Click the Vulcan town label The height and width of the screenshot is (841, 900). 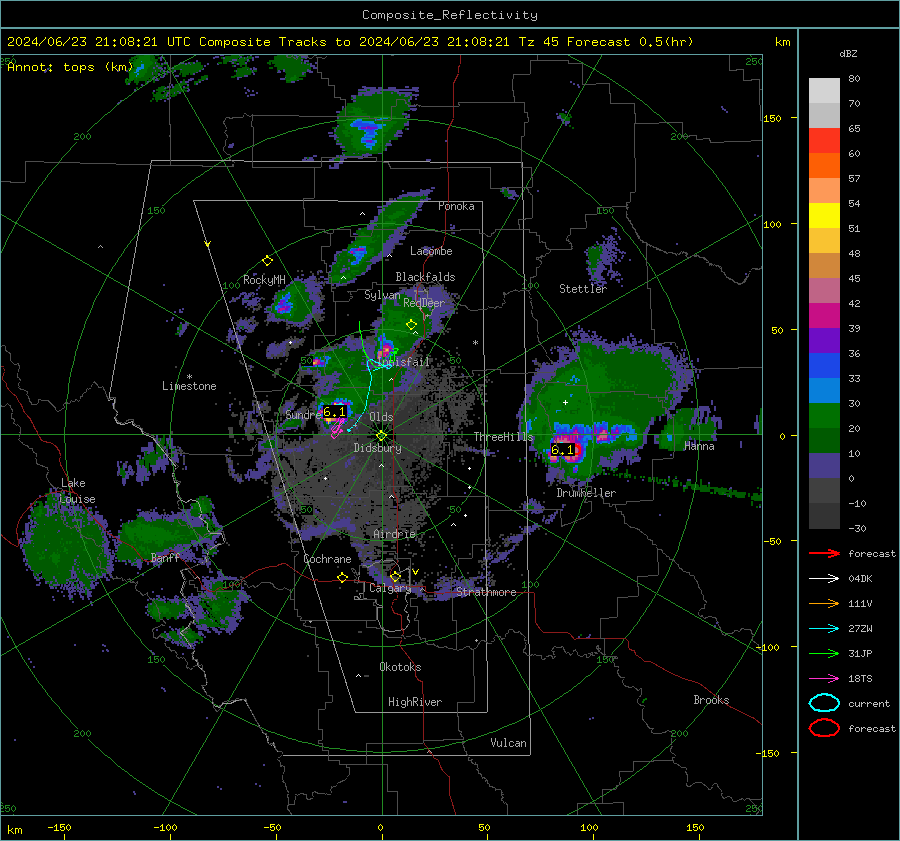(x=509, y=743)
